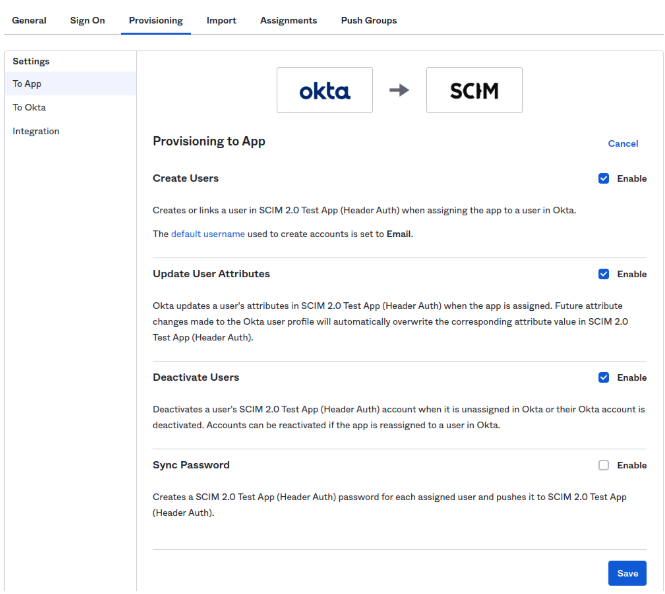This screenshot has width=665, height=594.
Task: Open Integration settings in sidebar
Action: 70,131
